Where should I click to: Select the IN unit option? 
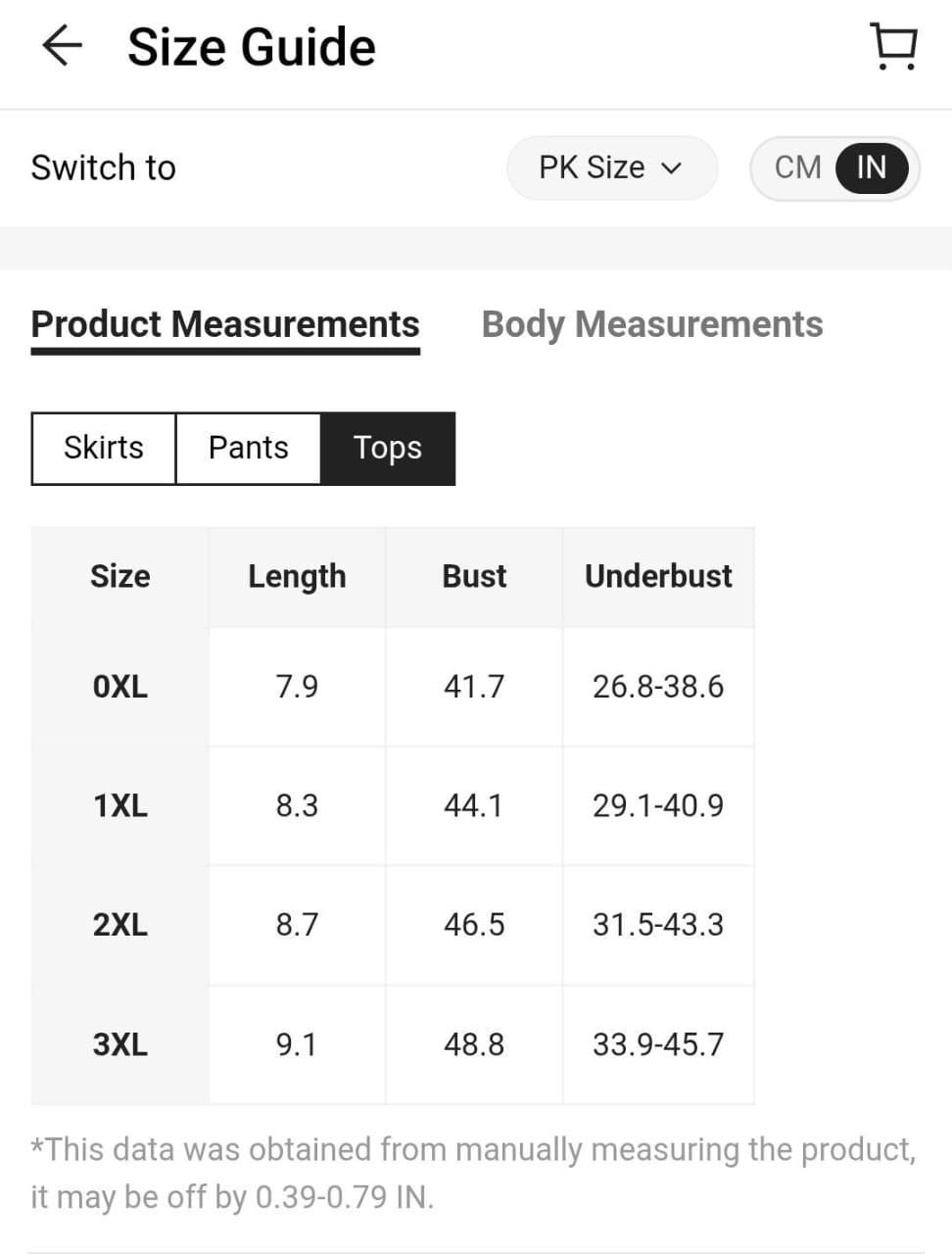point(872,168)
